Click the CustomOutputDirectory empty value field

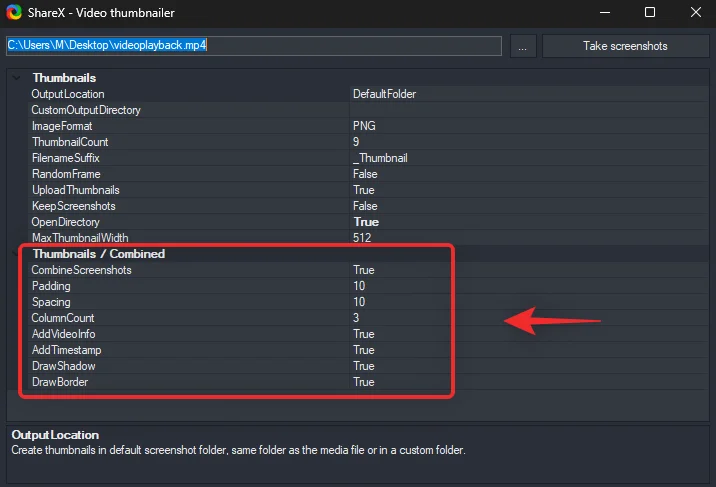[525, 110]
